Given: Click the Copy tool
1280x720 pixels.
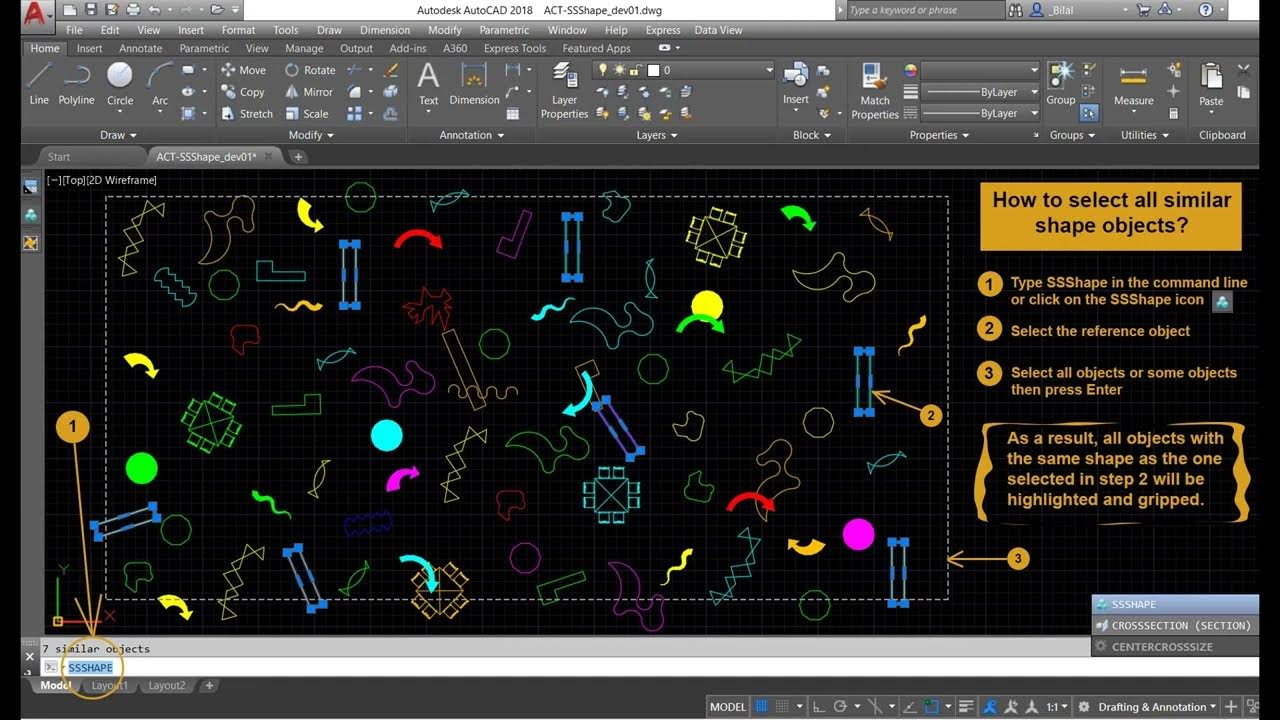Looking at the screenshot, I should [x=243, y=92].
